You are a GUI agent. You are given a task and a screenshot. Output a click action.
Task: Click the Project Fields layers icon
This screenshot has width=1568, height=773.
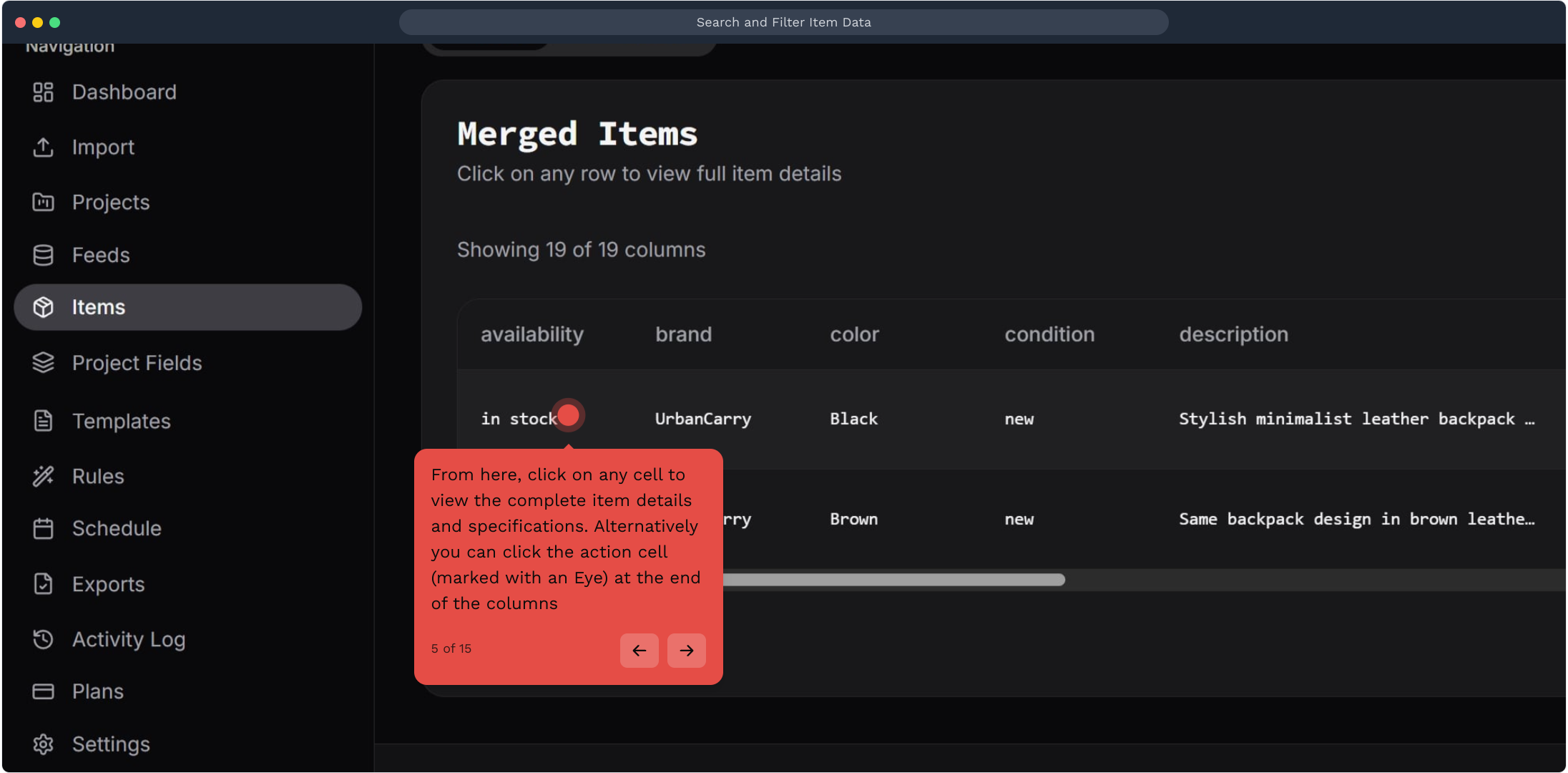43,363
